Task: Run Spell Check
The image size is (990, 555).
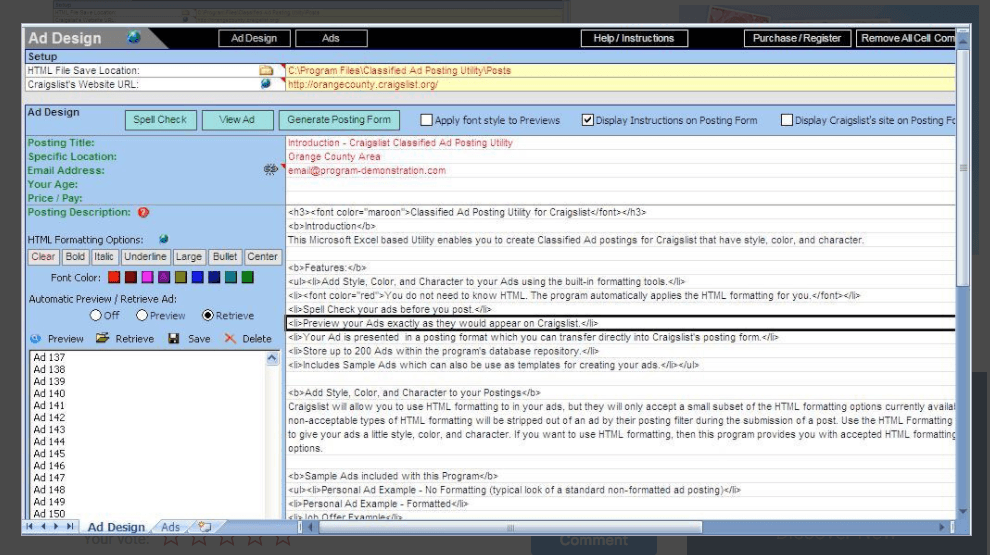Action: (160, 120)
